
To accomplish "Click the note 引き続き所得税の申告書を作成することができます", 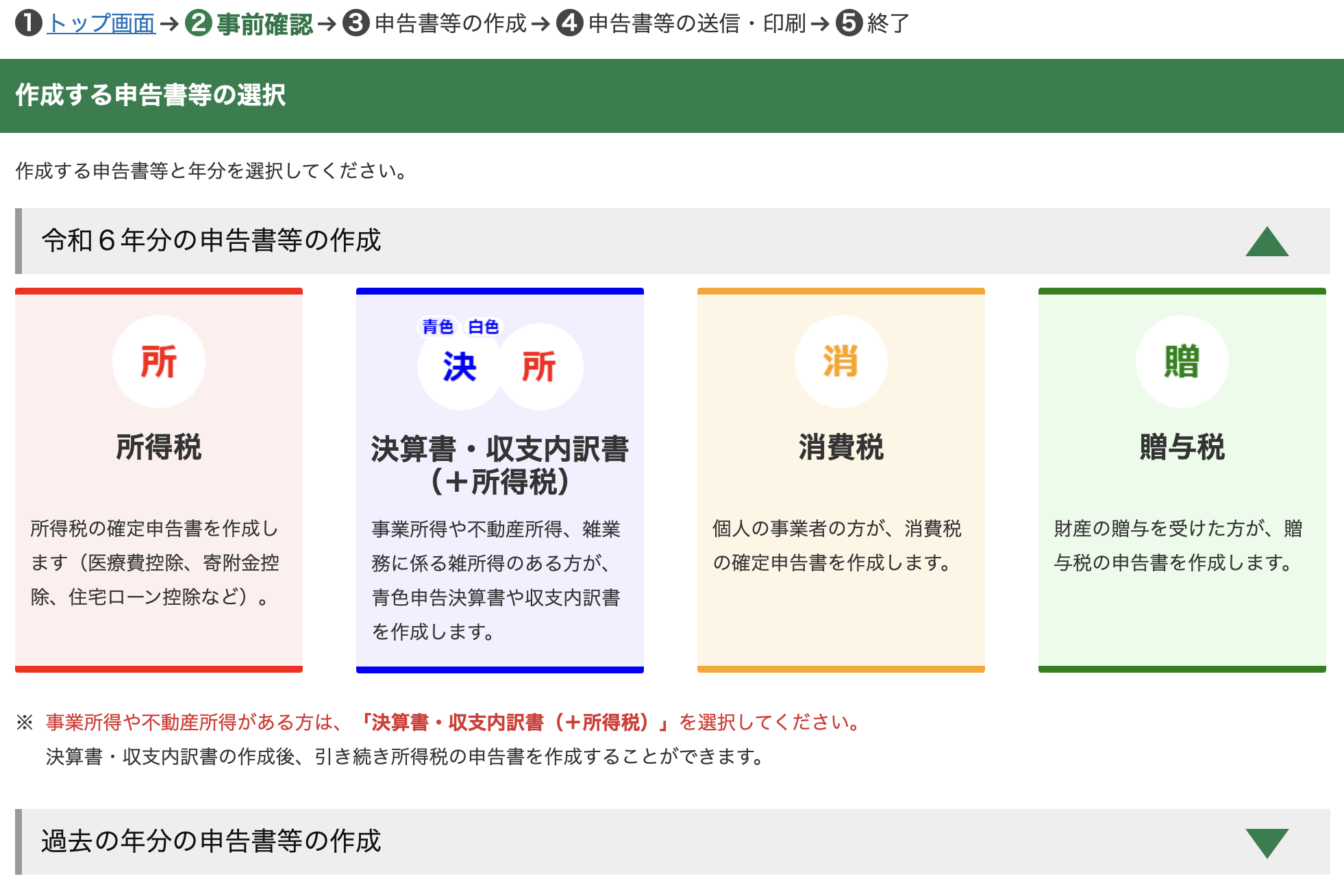I will pos(540,756).
